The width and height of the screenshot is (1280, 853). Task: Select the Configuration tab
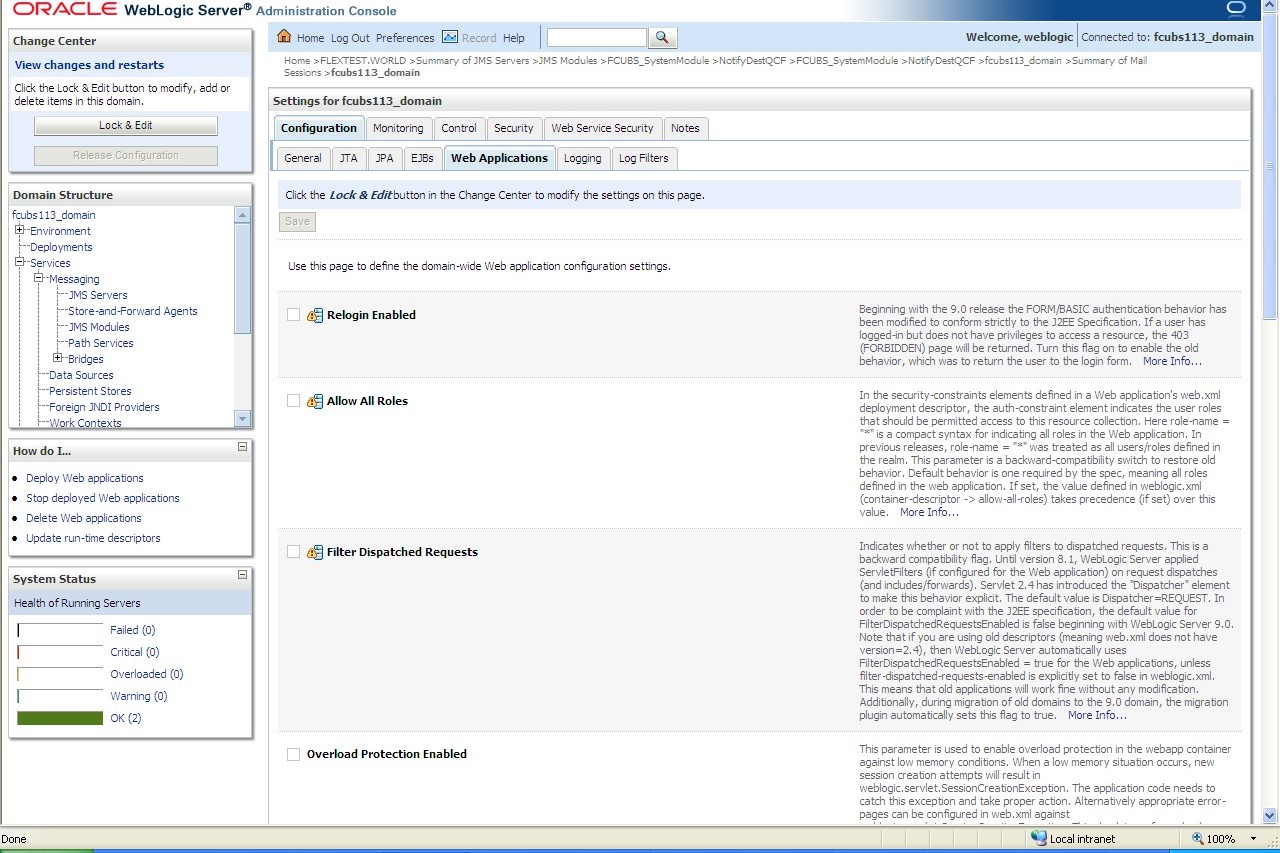319,128
